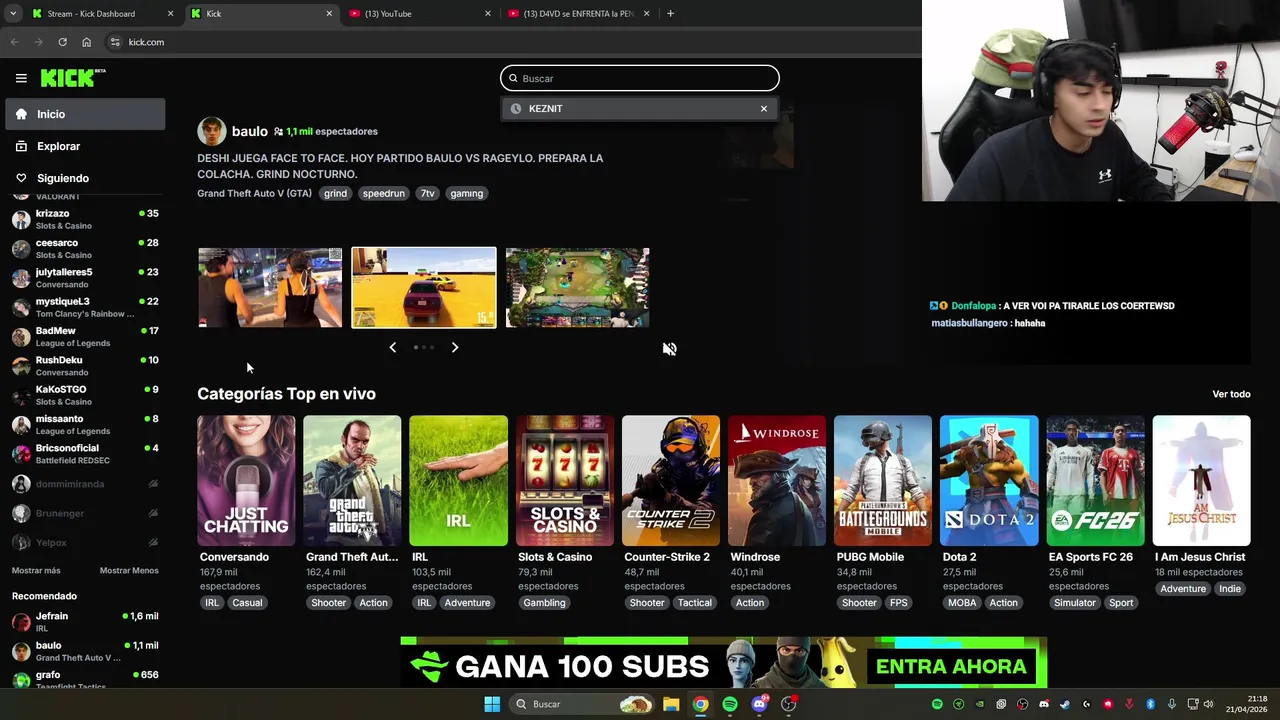
Task: Click the Casual tag under Conversando
Action: pyautogui.click(x=247, y=603)
